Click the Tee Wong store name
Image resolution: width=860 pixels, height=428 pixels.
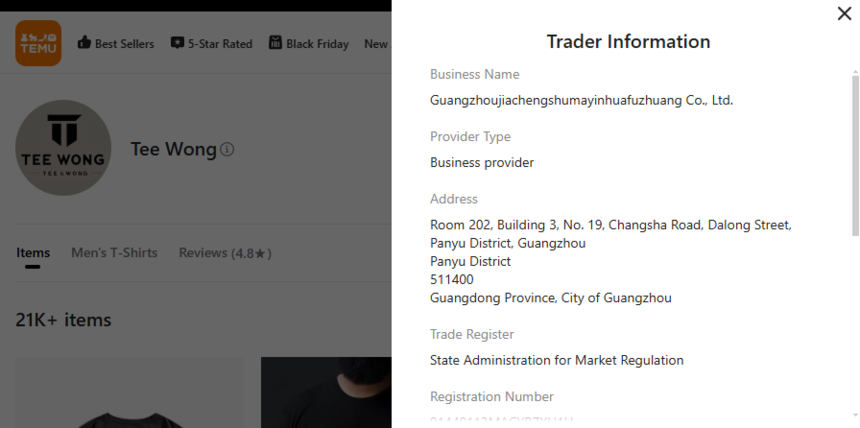(x=173, y=149)
